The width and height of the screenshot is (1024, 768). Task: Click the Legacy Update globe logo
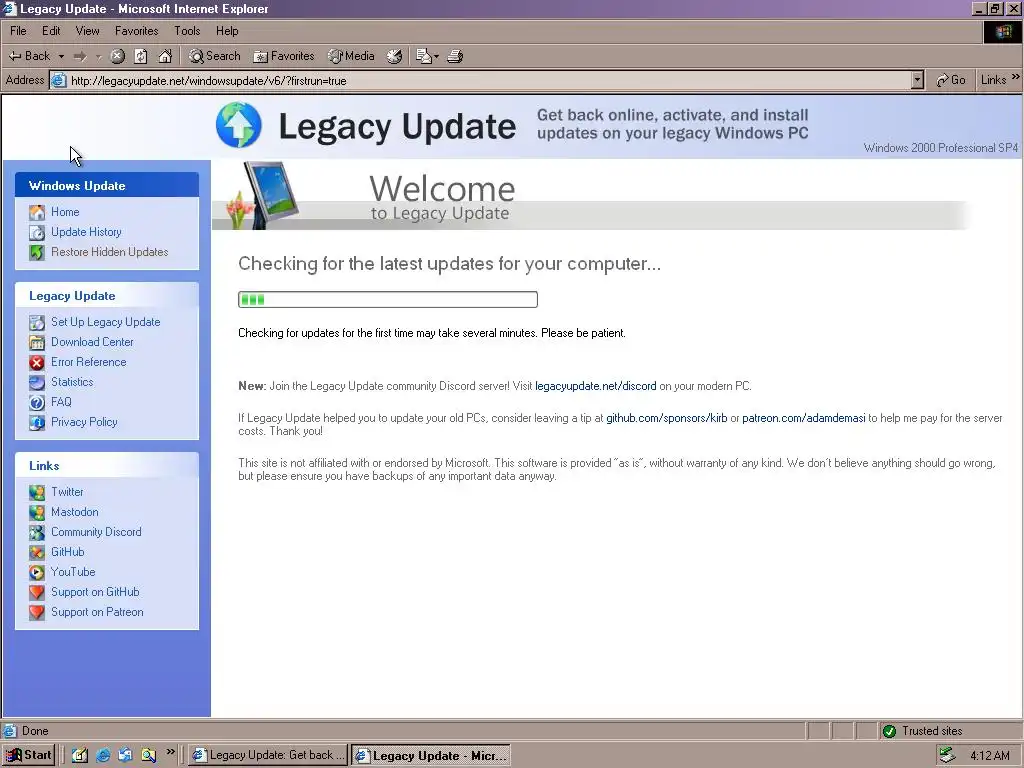[x=239, y=125]
